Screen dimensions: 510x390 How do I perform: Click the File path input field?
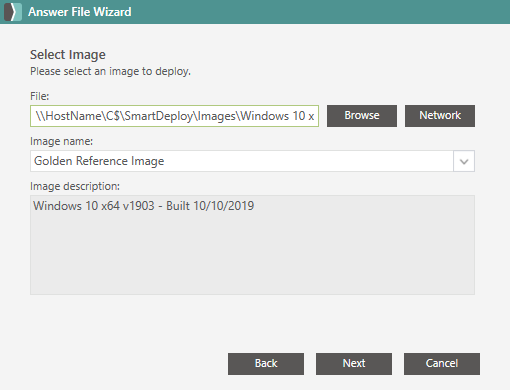(x=174, y=116)
